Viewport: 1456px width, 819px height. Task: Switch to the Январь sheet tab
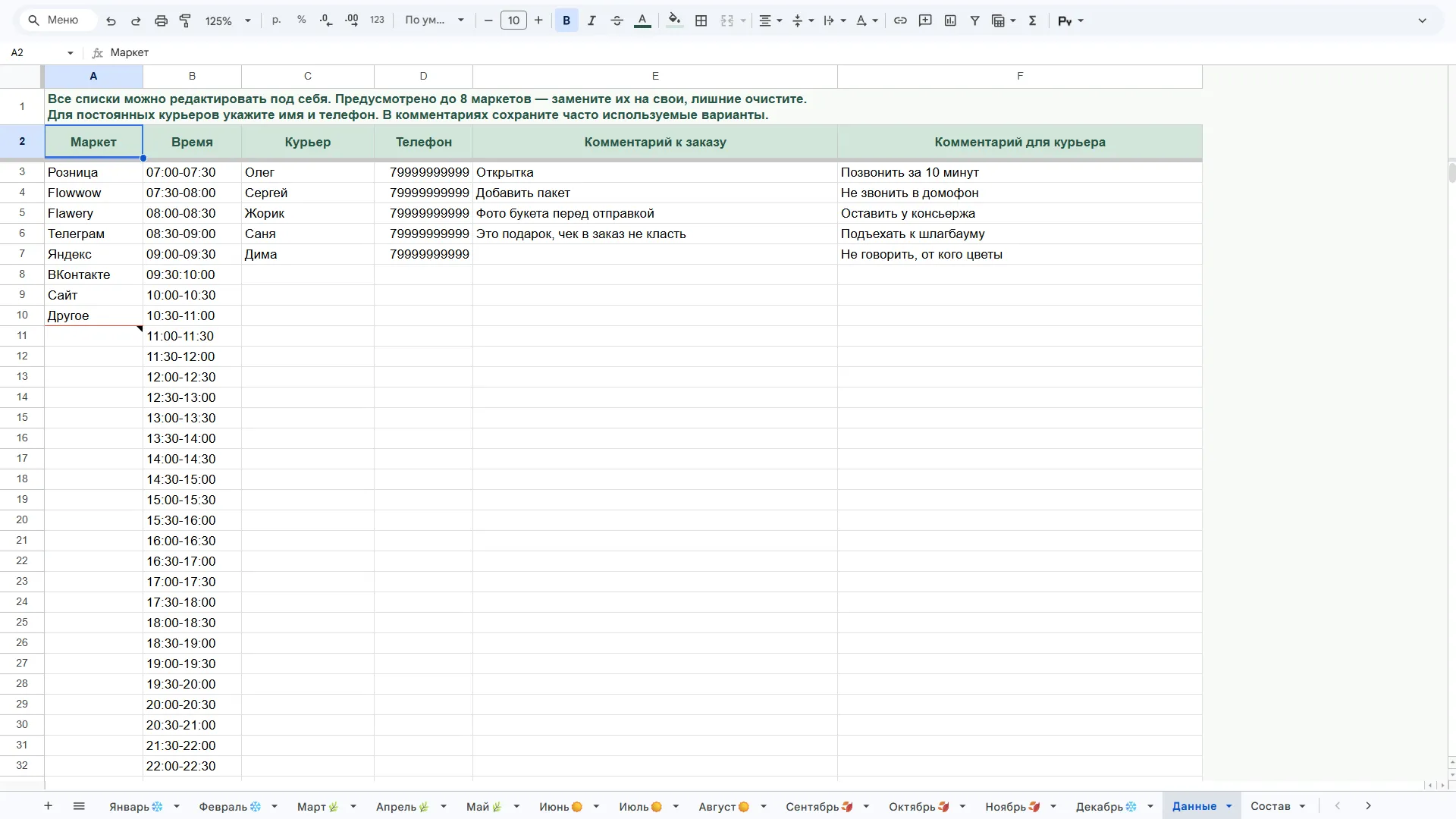136,806
